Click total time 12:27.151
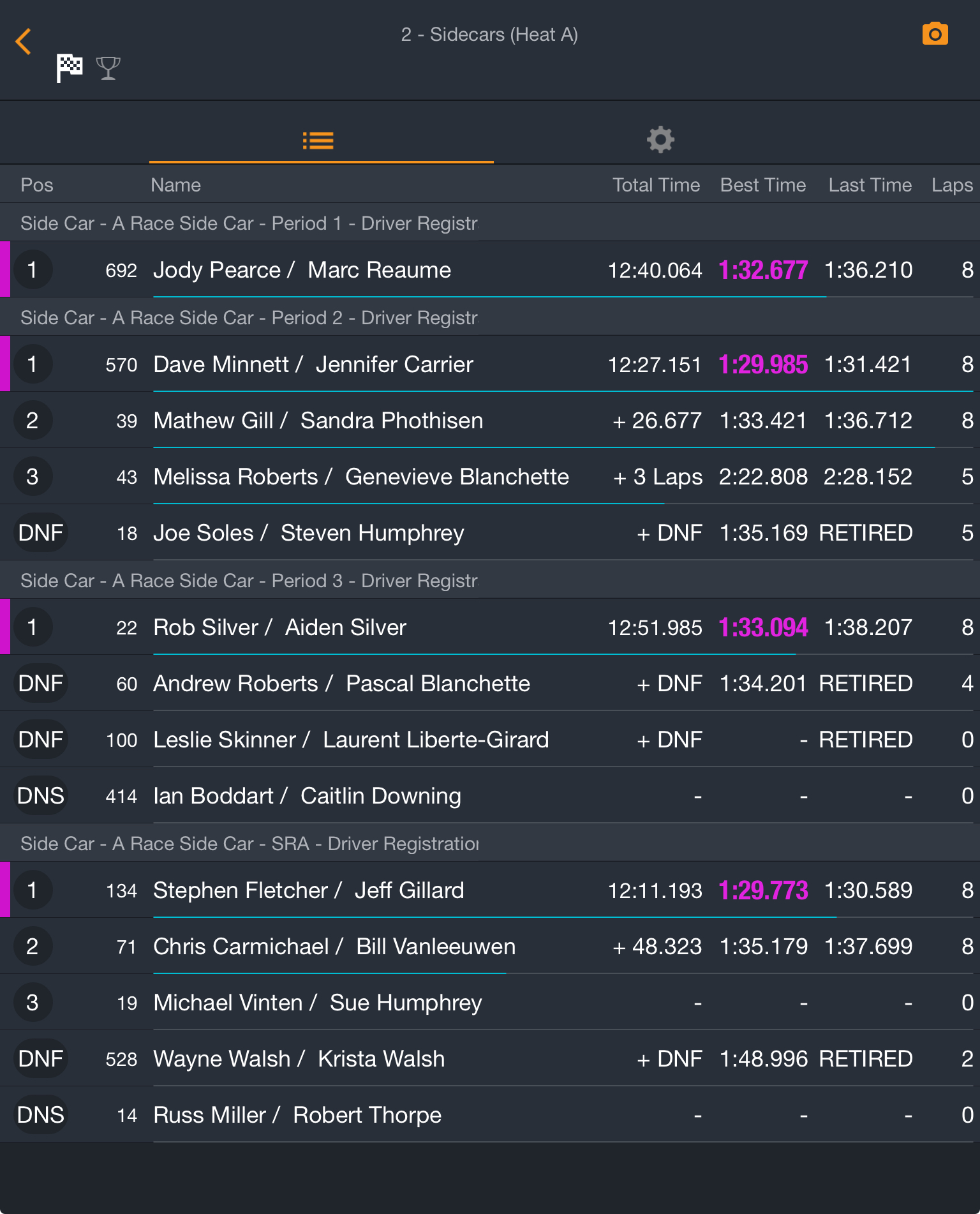The height and width of the screenshot is (1214, 980). click(655, 364)
